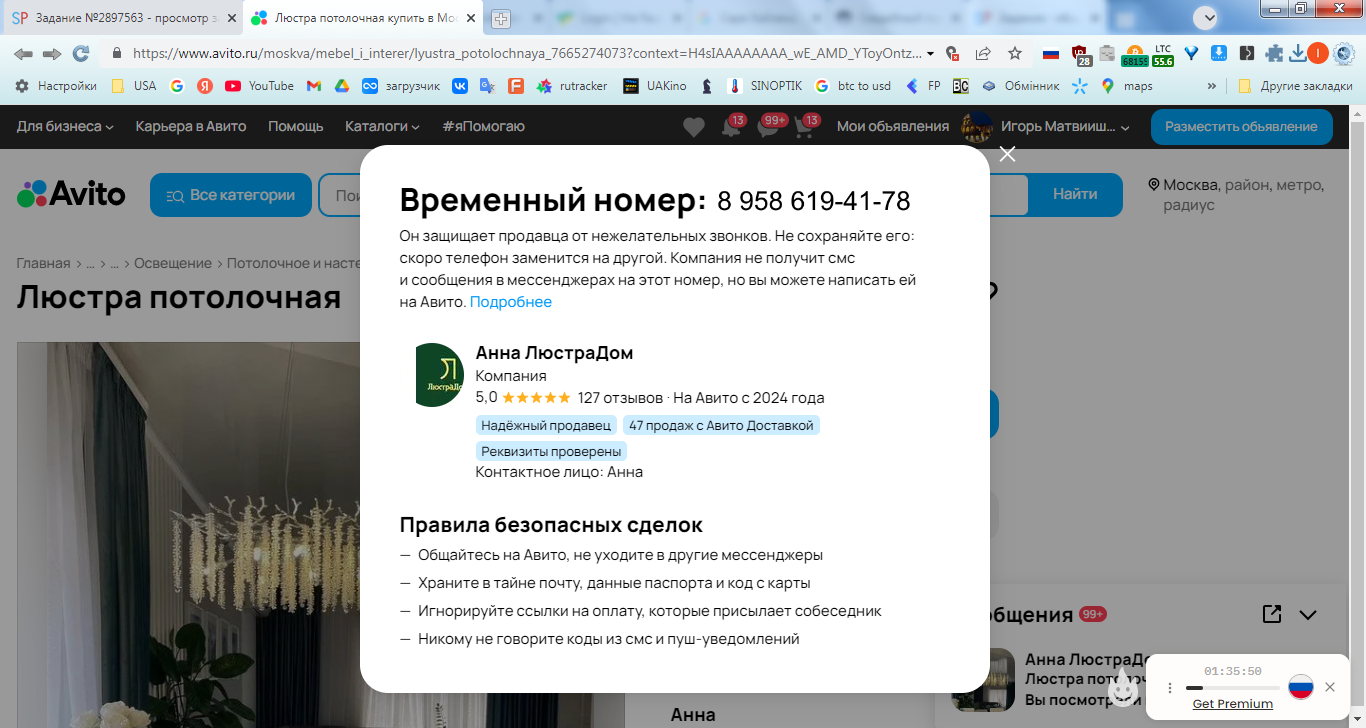Open the rutracker bookmark
1366x728 pixels.
(x=572, y=86)
